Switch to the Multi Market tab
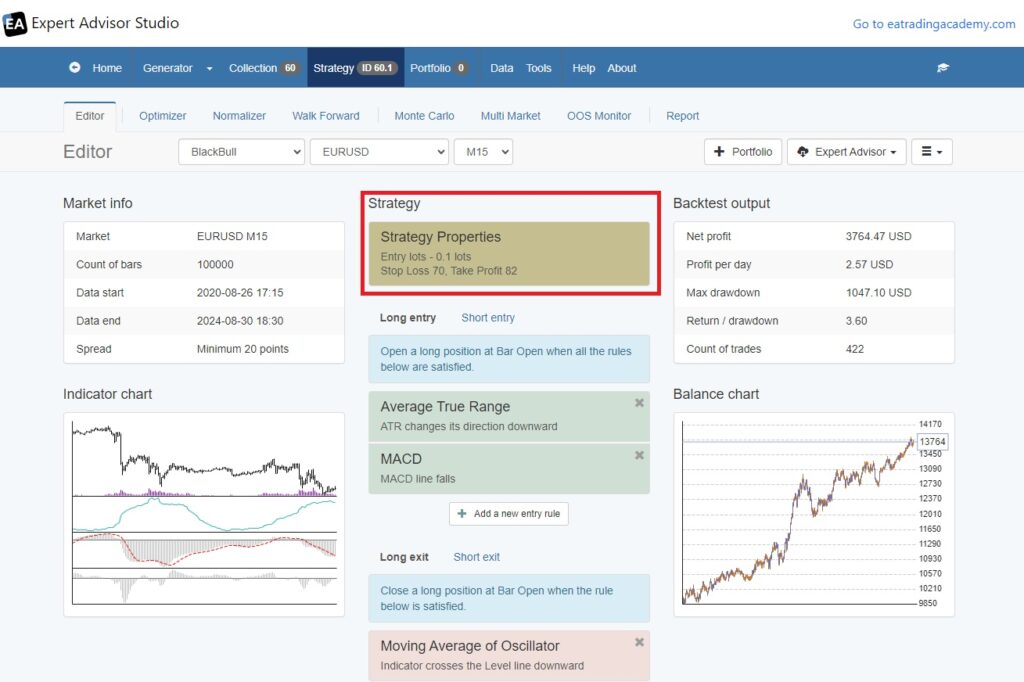 click(511, 116)
